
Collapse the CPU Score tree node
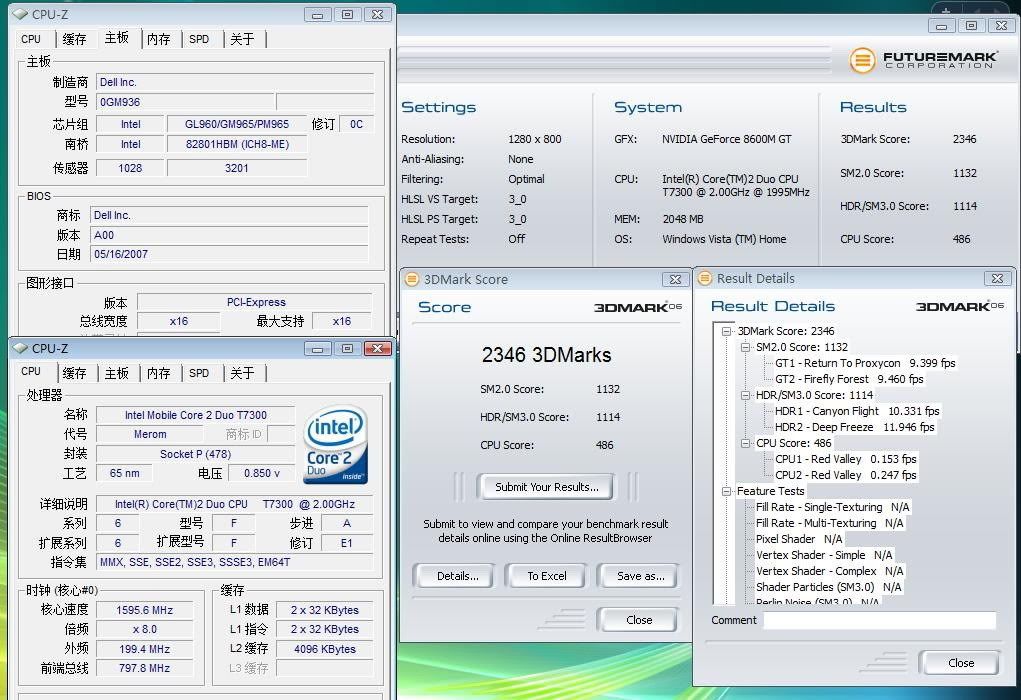tap(746, 443)
